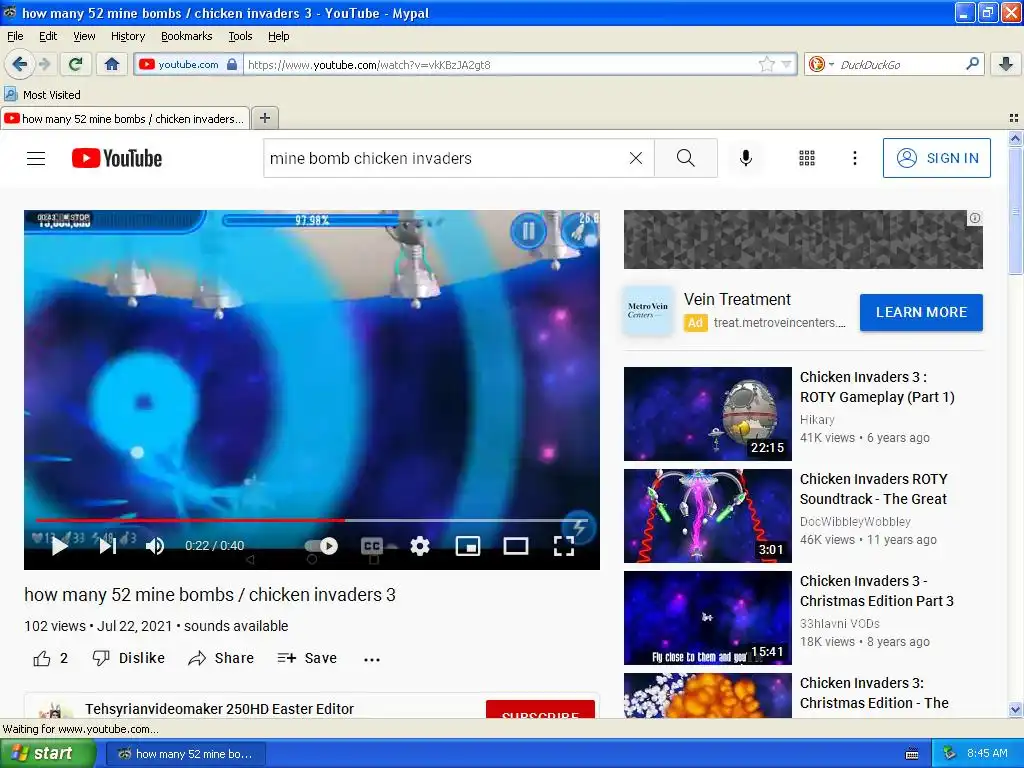This screenshot has height=768, width=1024.
Task: Open the DuckDuckGo search engine dropdown
Action: point(822,64)
